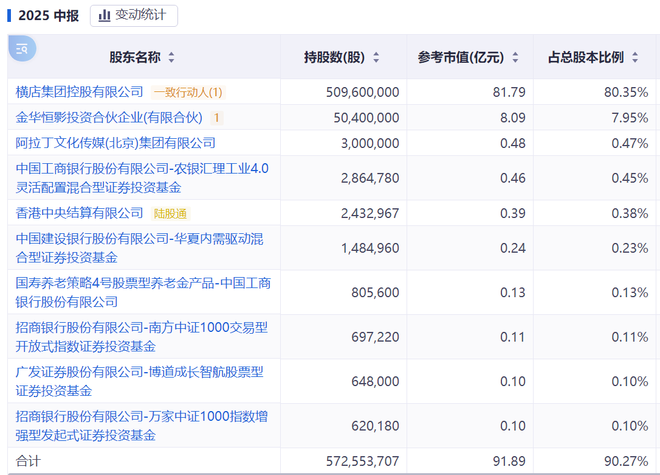
Task: Click the 陆股通 tag beside 香港中央结算
Action: click(x=169, y=213)
